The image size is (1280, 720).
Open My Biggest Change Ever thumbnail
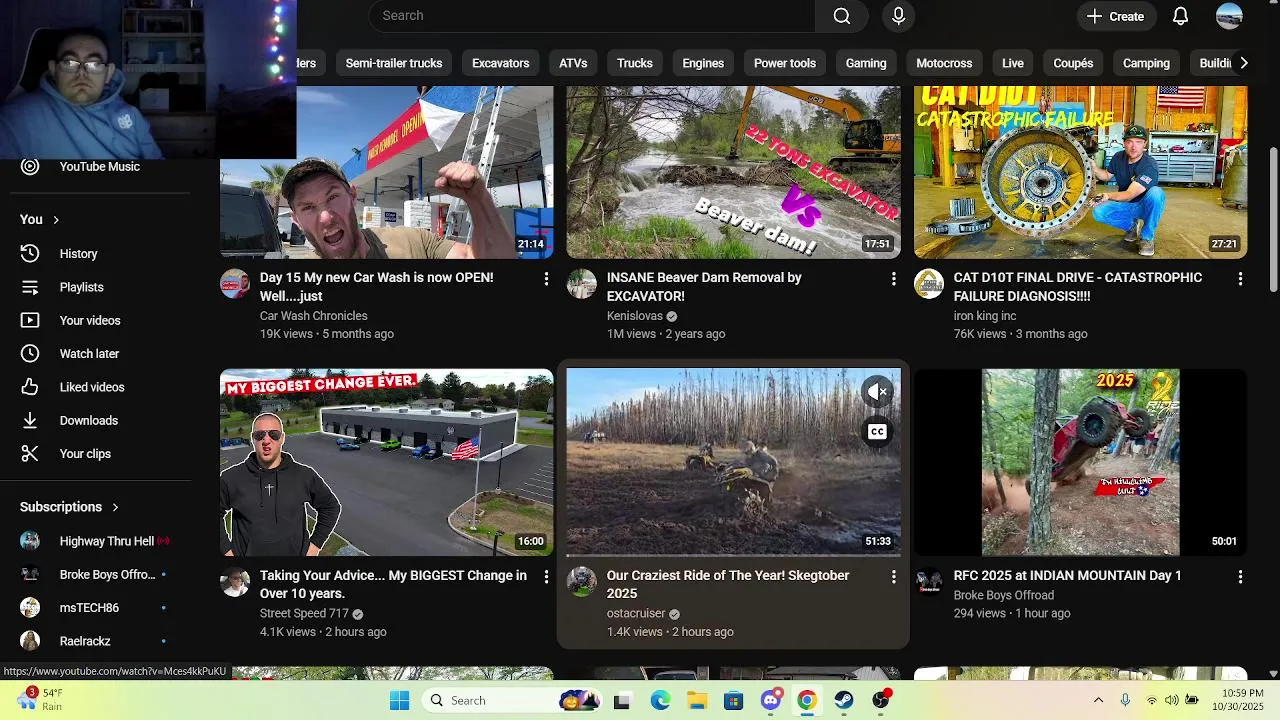point(386,462)
